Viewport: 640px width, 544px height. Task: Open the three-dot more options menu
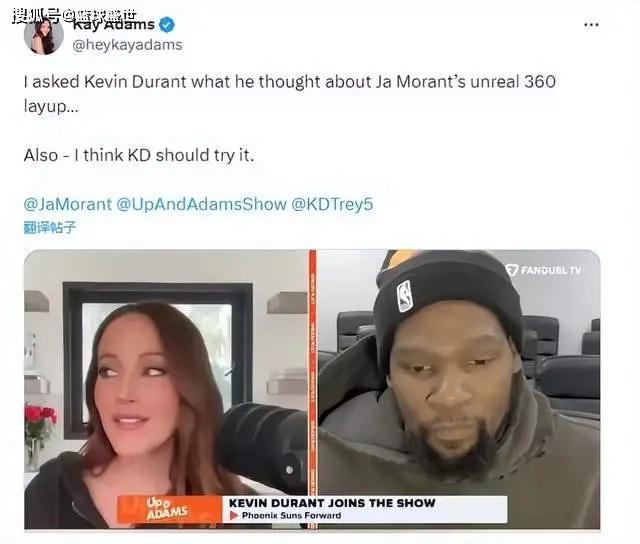point(591,25)
